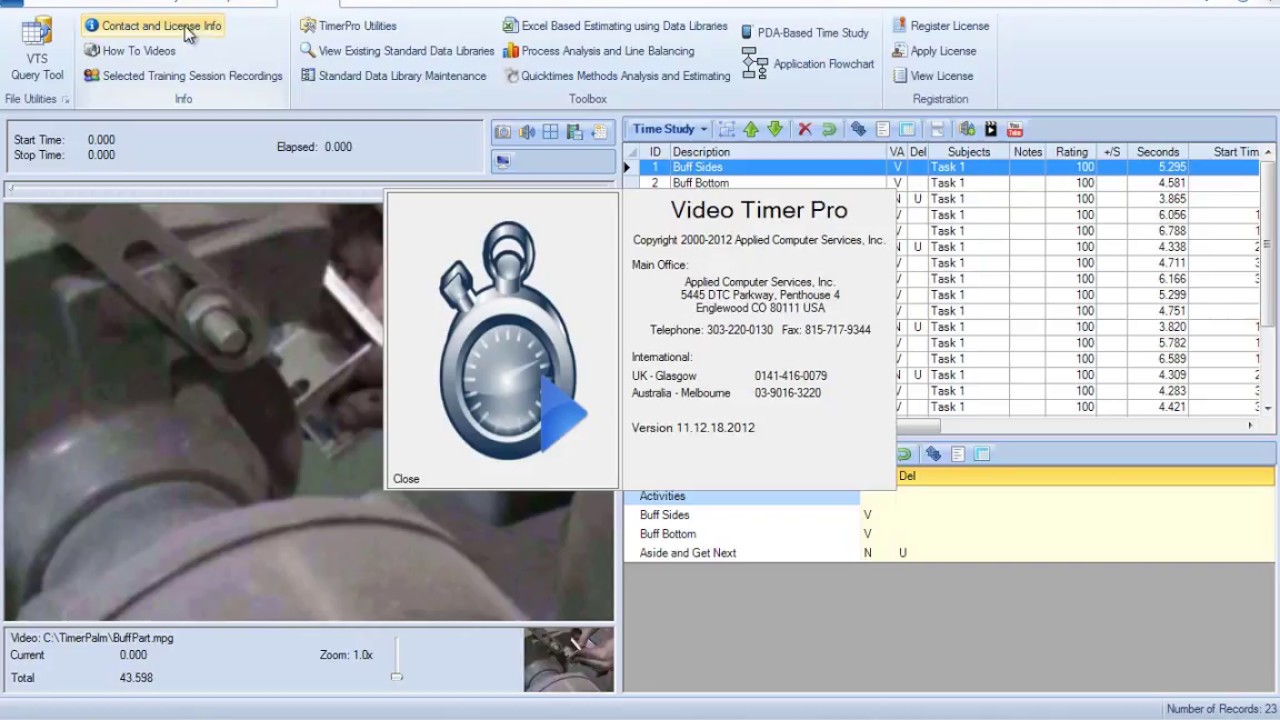
Task: Click the Number of Records status text
Action: click(1220, 709)
